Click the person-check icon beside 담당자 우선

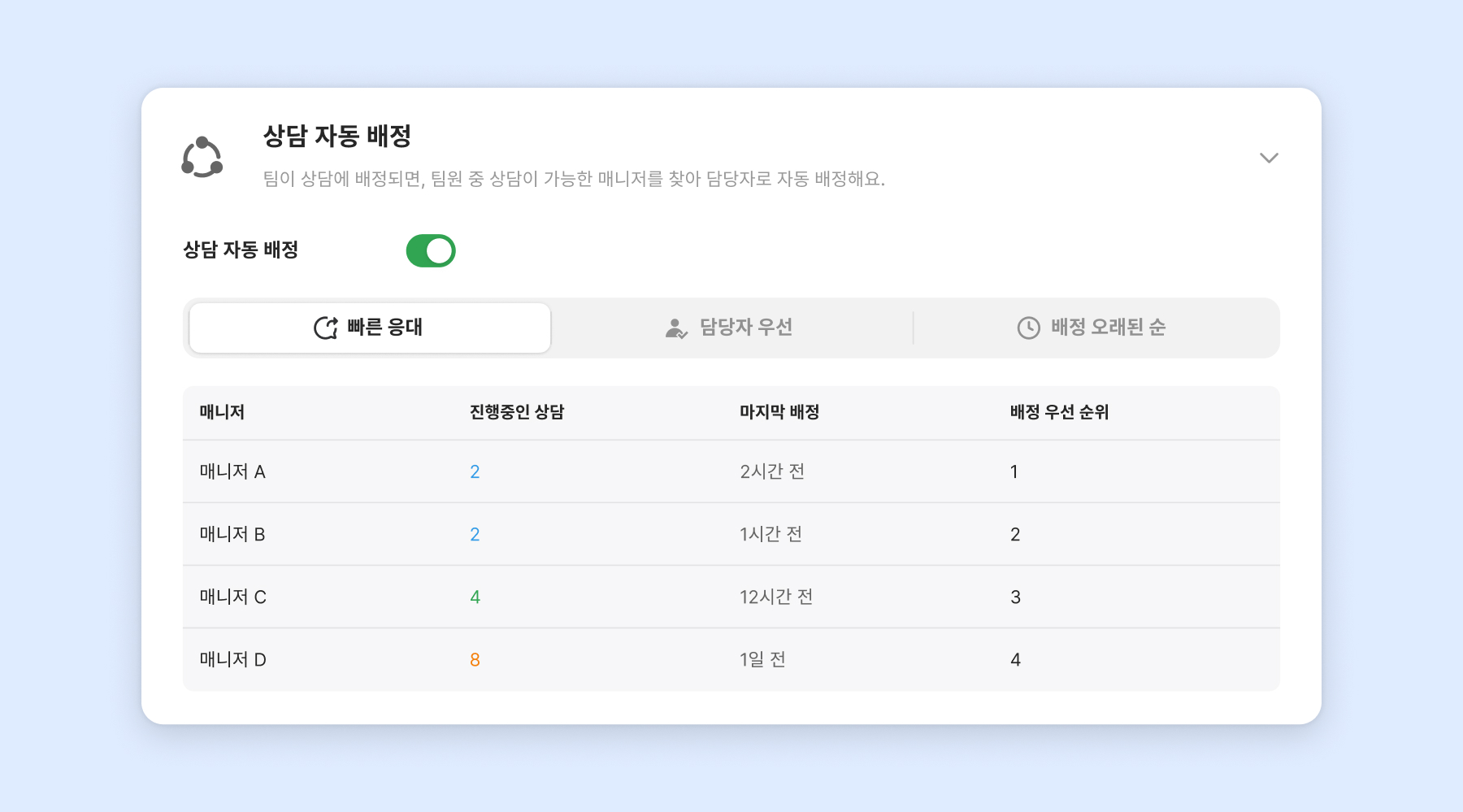[676, 328]
